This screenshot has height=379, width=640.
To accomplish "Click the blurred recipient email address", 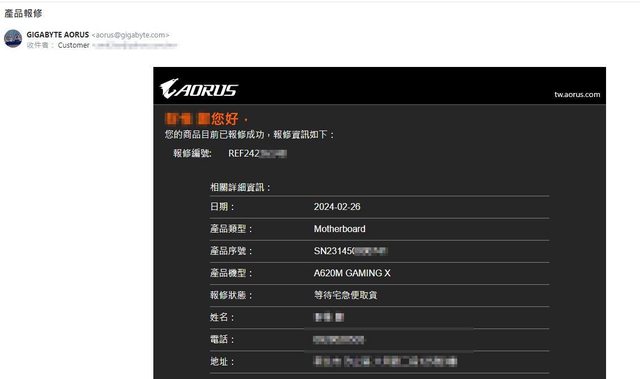I will (x=135, y=45).
